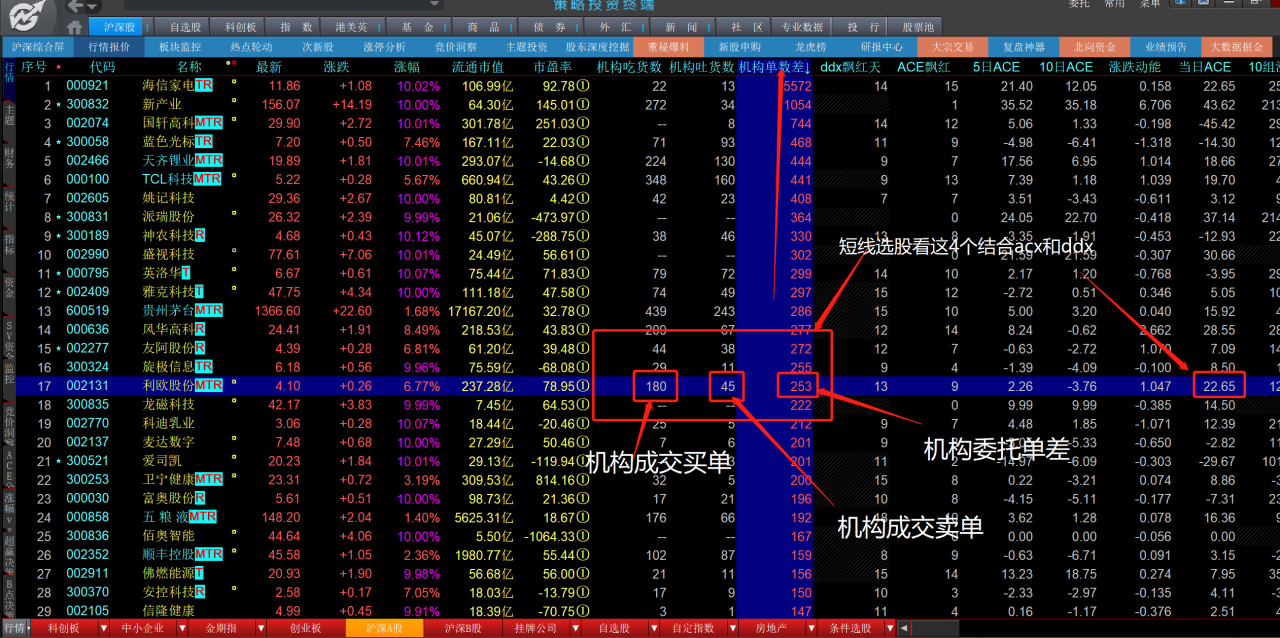Open the home icon
1280x638 pixels.
(x=76, y=27)
